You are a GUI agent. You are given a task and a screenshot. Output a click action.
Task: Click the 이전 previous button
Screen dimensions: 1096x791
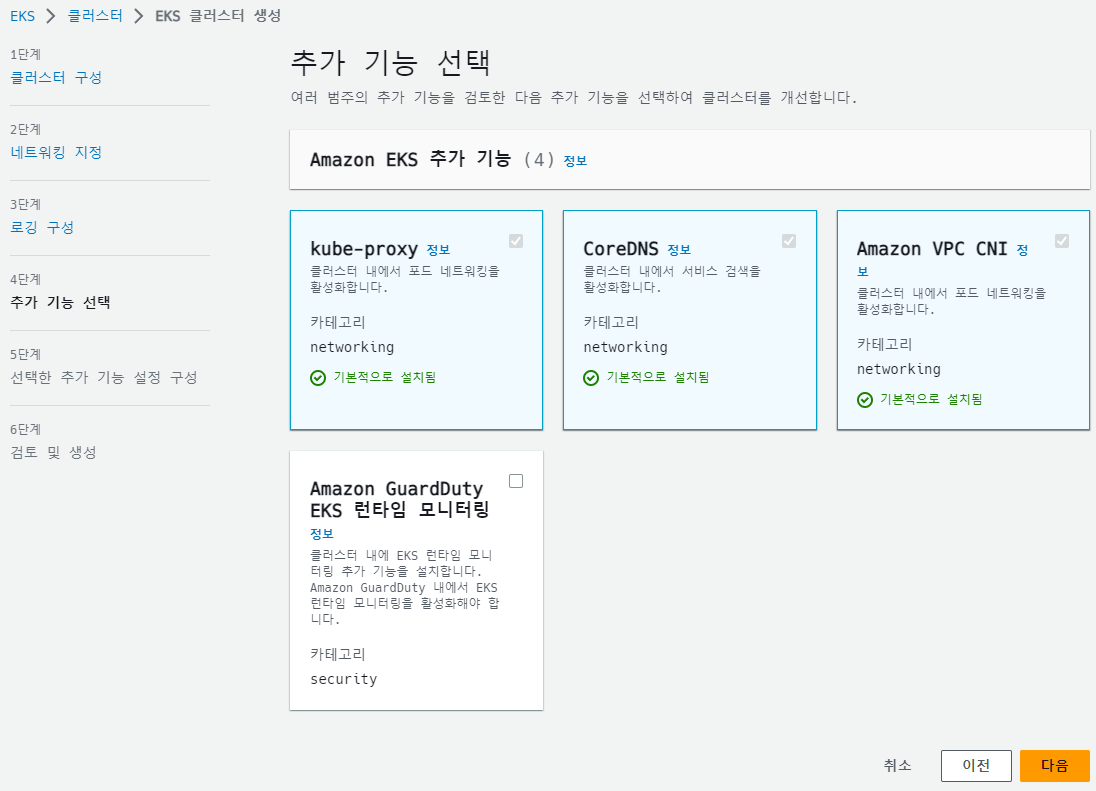(x=976, y=766)
